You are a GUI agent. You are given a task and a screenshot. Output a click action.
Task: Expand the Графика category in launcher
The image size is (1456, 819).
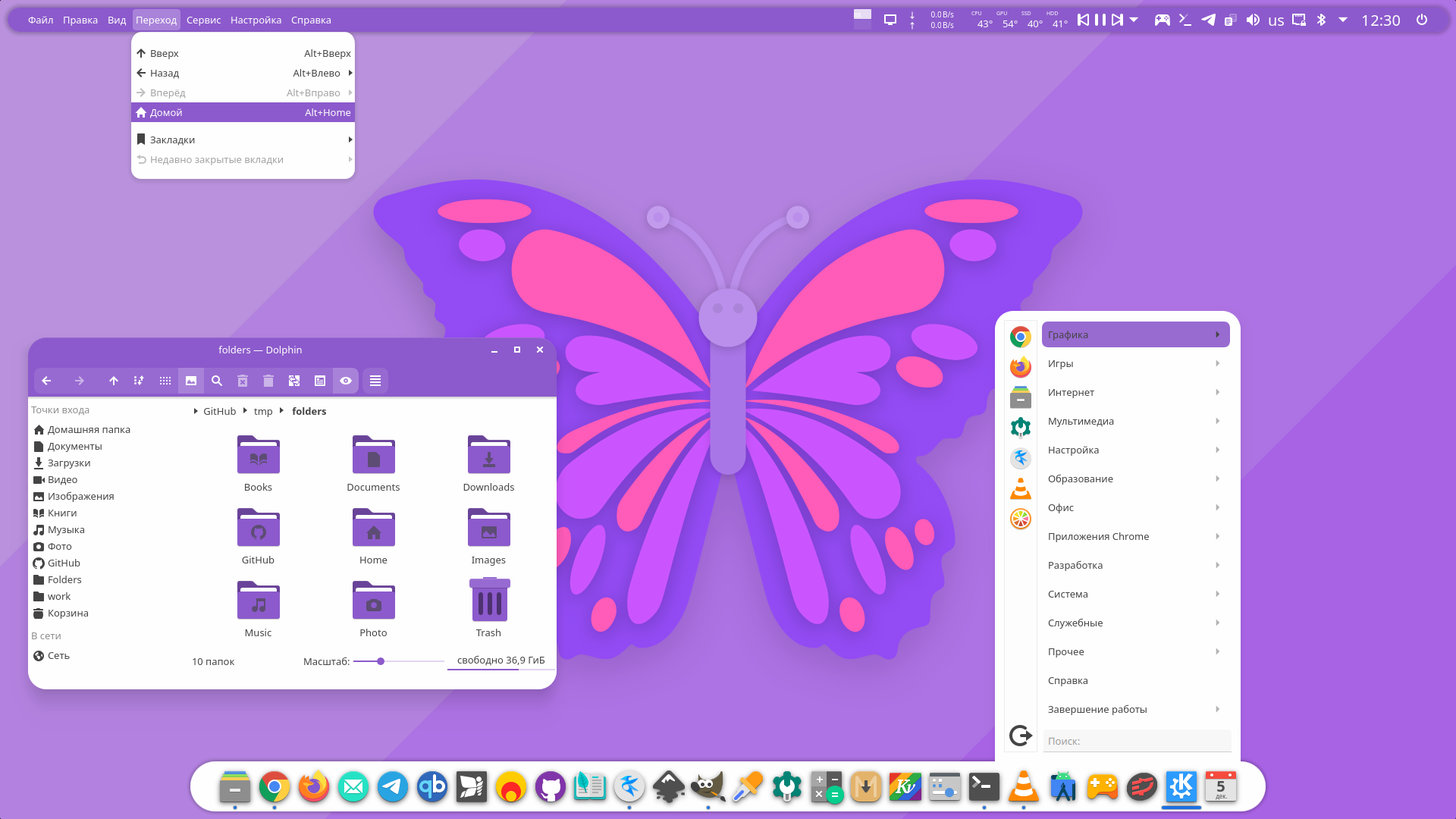(x=1135, y=334)
